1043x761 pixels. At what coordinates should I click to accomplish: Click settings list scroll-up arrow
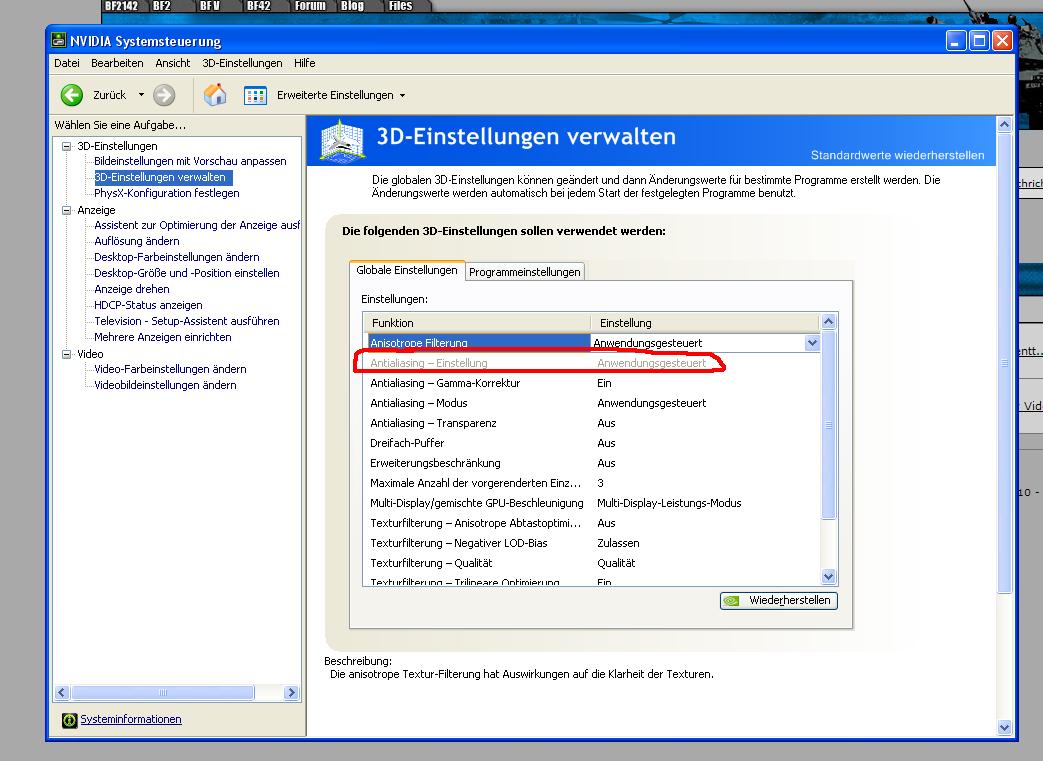(x=829, y=322)
